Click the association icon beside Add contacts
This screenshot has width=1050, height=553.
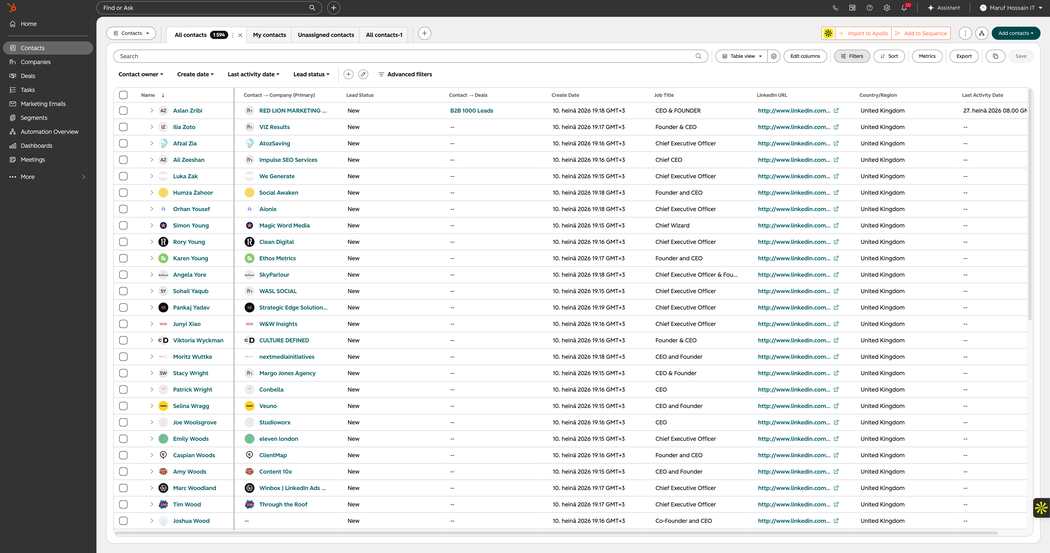(982, 33)
